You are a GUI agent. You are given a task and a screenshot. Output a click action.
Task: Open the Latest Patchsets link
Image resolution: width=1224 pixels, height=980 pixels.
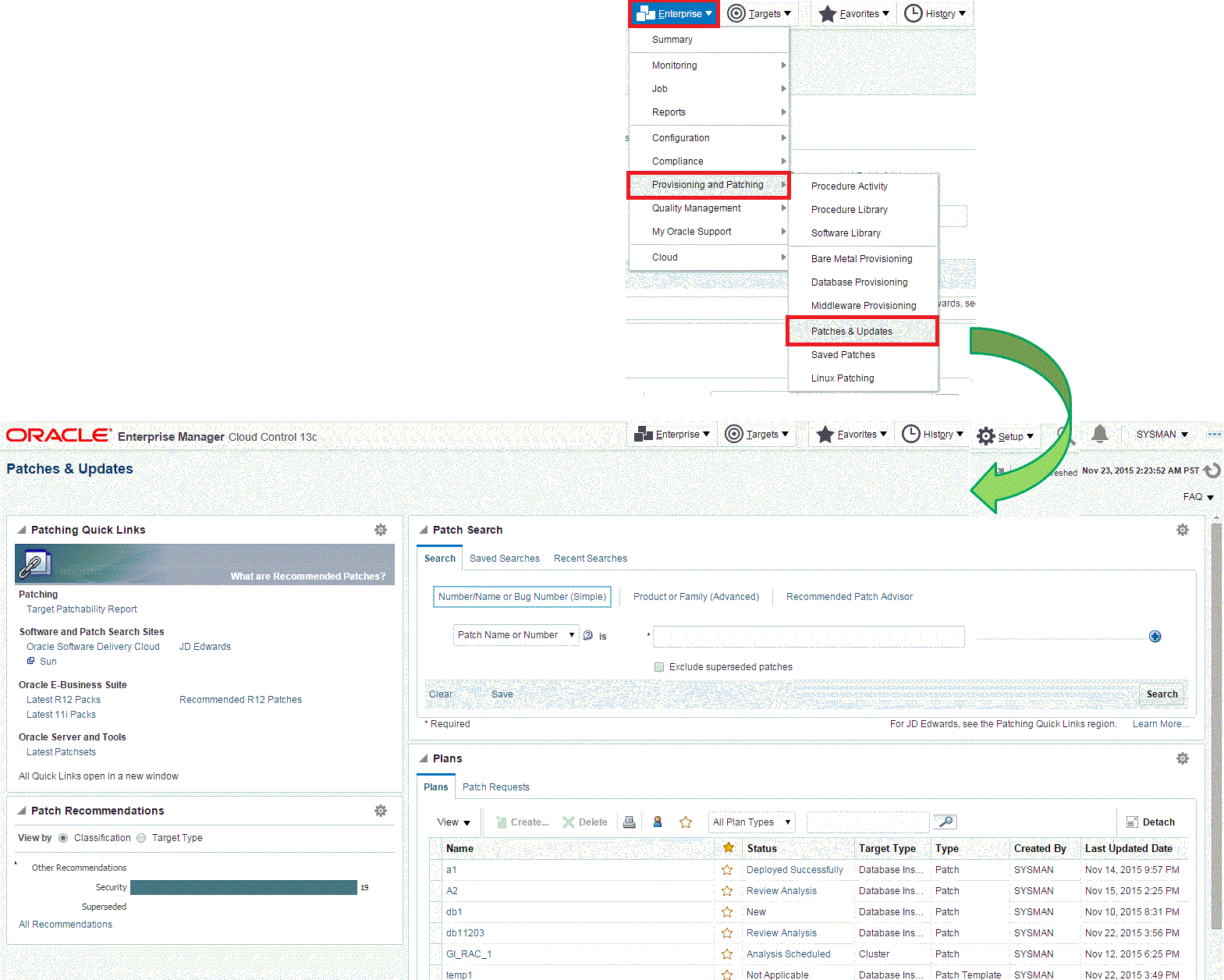61,752
